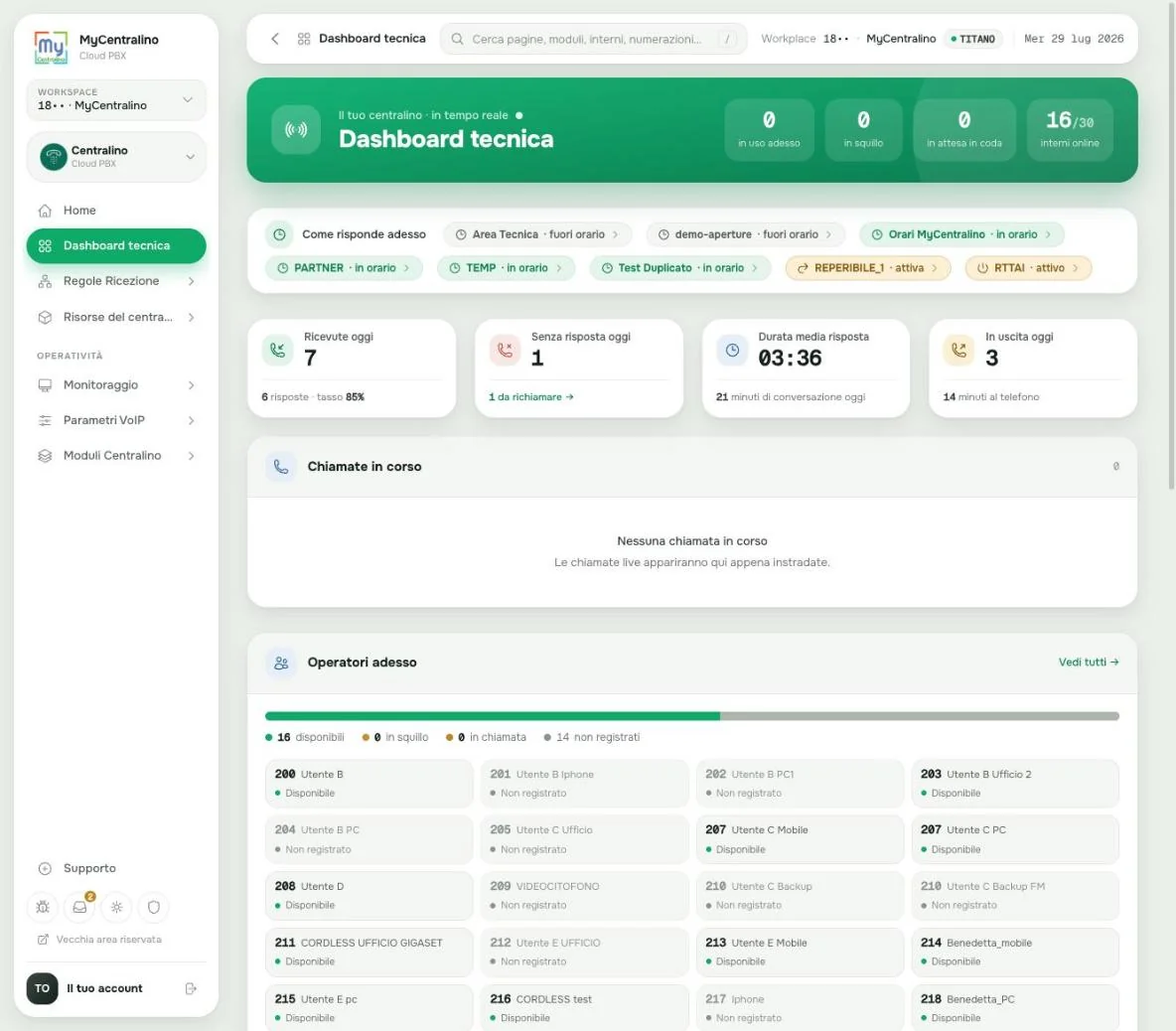Image resolution: width=1176 pixels, height=1031 pixels.
Task: Expand the Parametri VoIP chevron
Action: point(192,421)
